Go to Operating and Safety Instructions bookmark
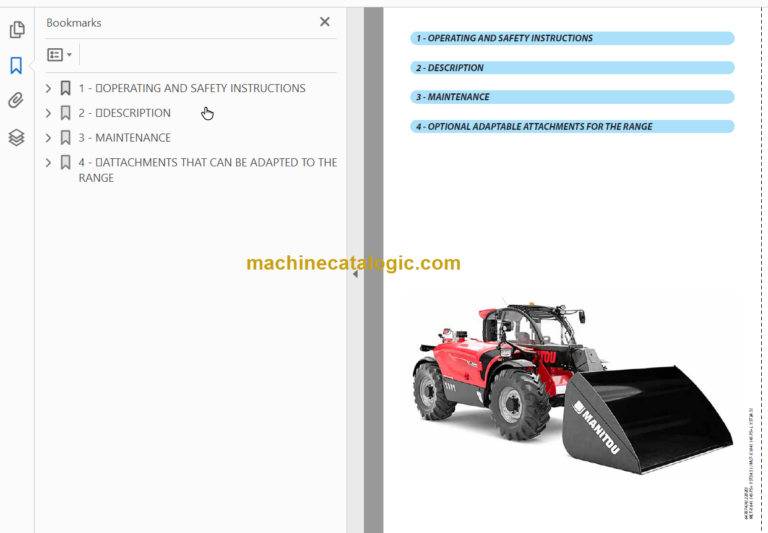Screen dimensions: 768x533 (192, 88)
